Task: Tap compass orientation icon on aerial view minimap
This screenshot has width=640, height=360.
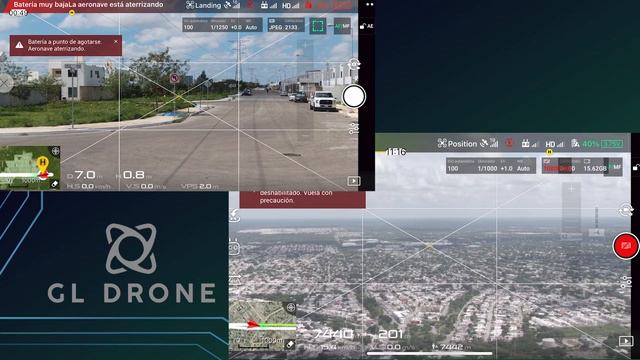Action: (291, 307)
